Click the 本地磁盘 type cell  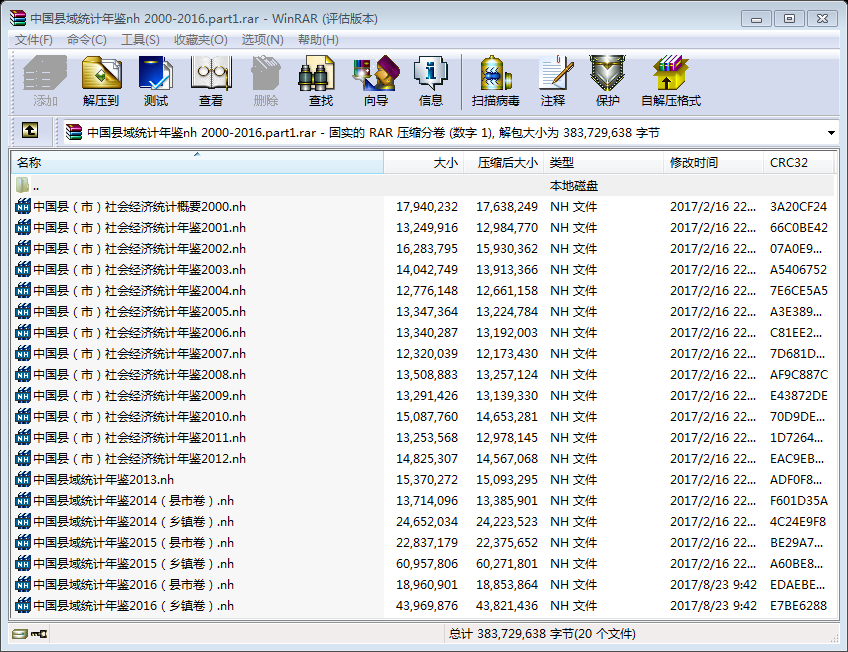tap(574, 186)
